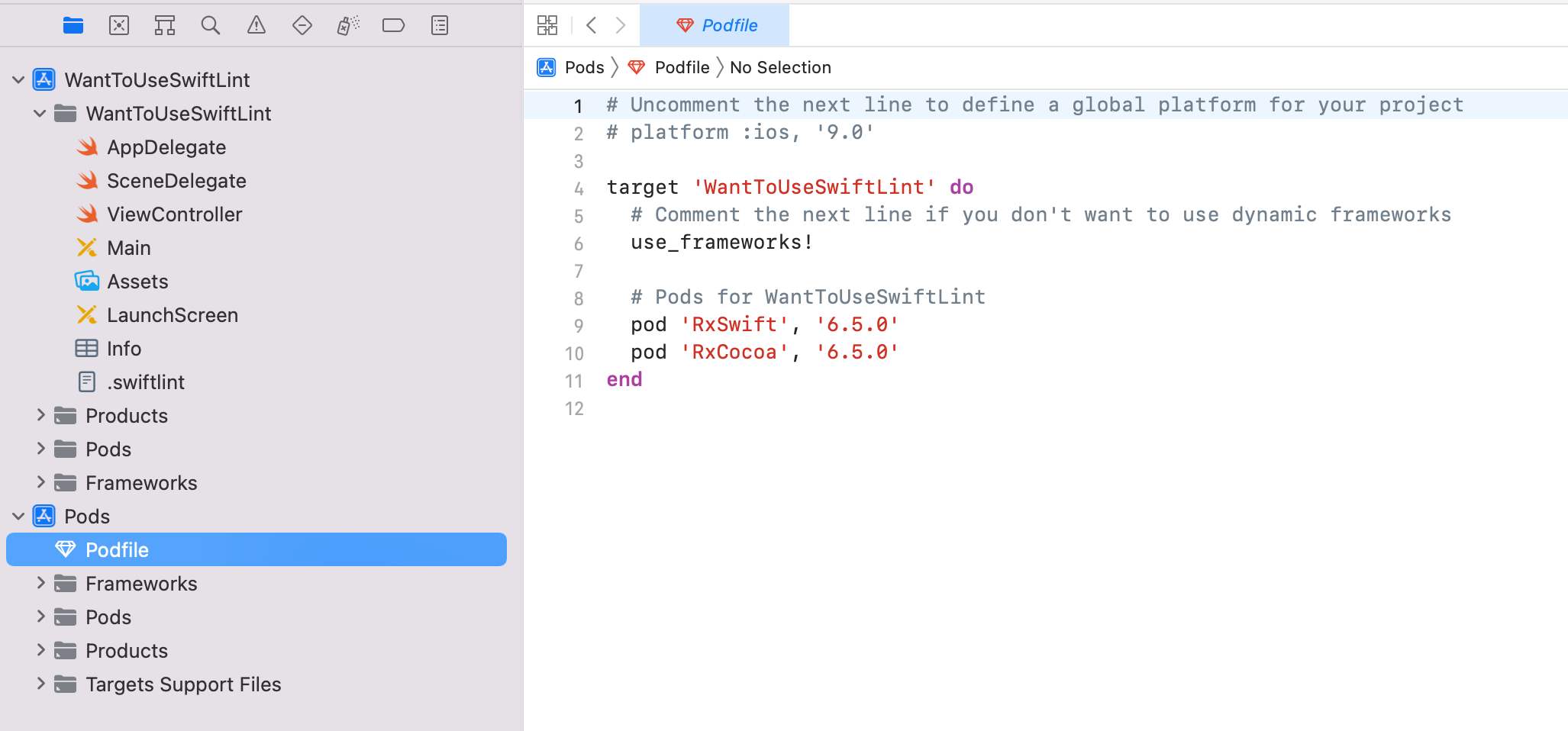This screenshot has width=1568, height=731.
Task: Click 'WantToUseSwiftLint' target string in code
Action: coord(814,187)
